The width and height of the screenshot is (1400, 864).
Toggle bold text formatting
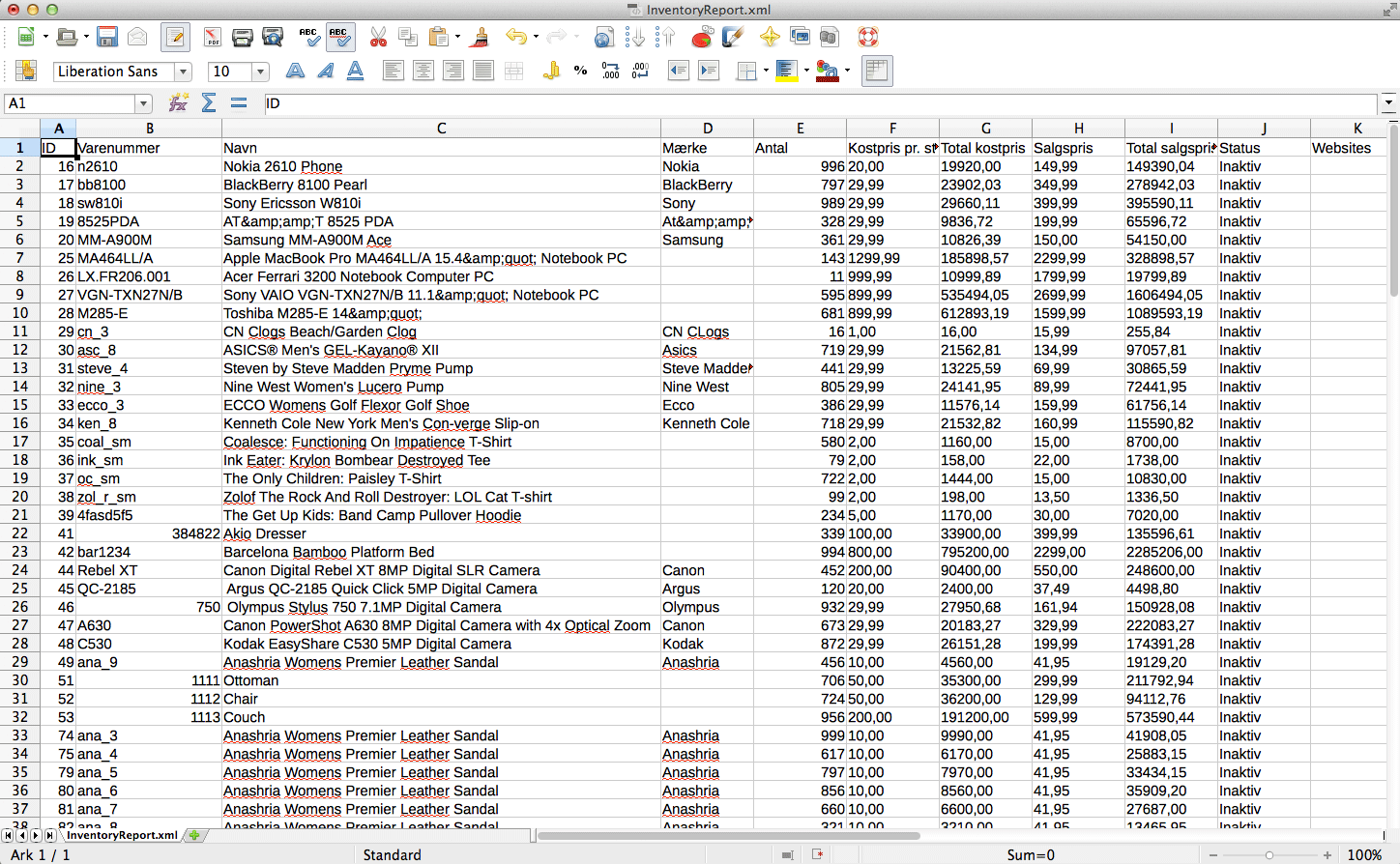[295, 71]
